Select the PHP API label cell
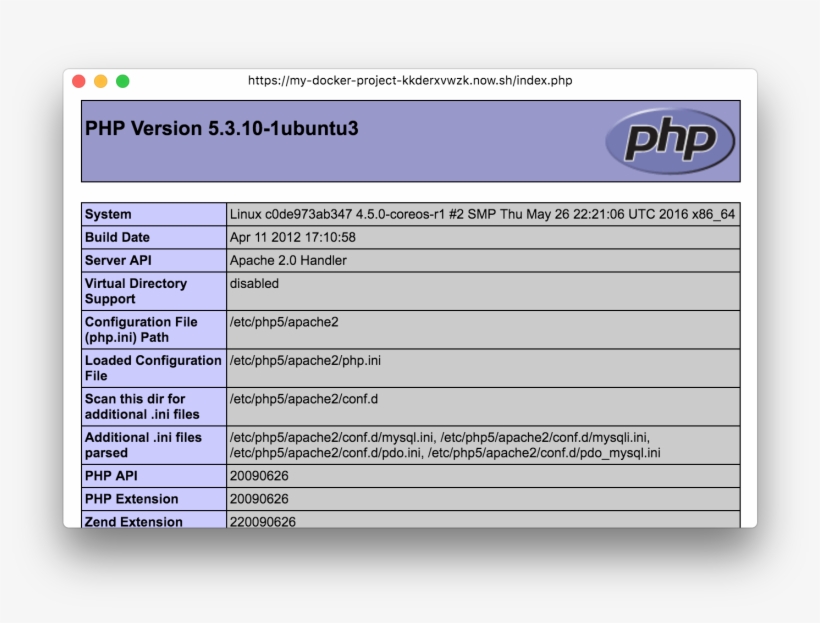The image size is (820, 623). pyautogui.click(x=111, y=476)
